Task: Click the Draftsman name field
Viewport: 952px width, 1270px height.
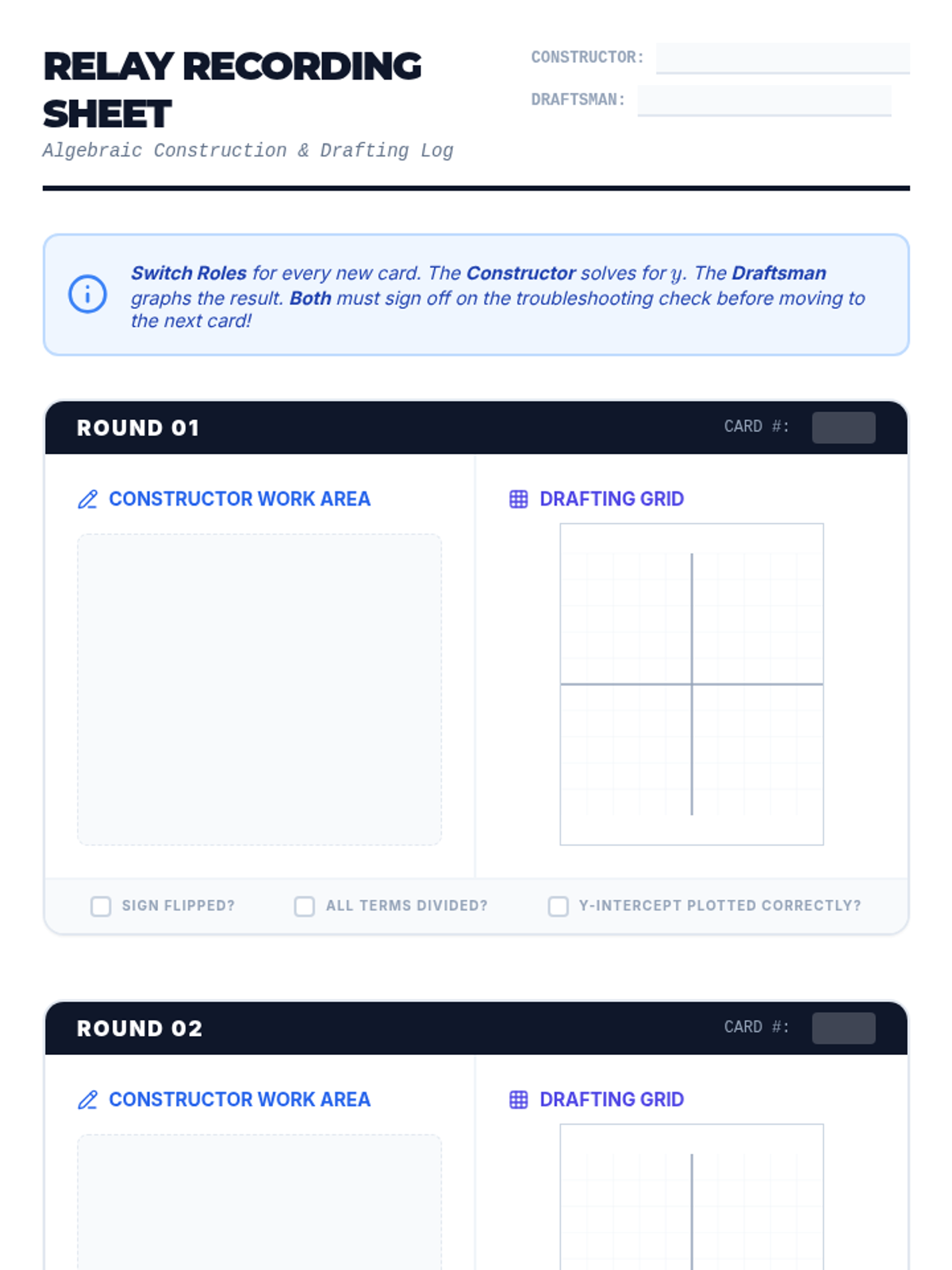Action: coord(764,100)
